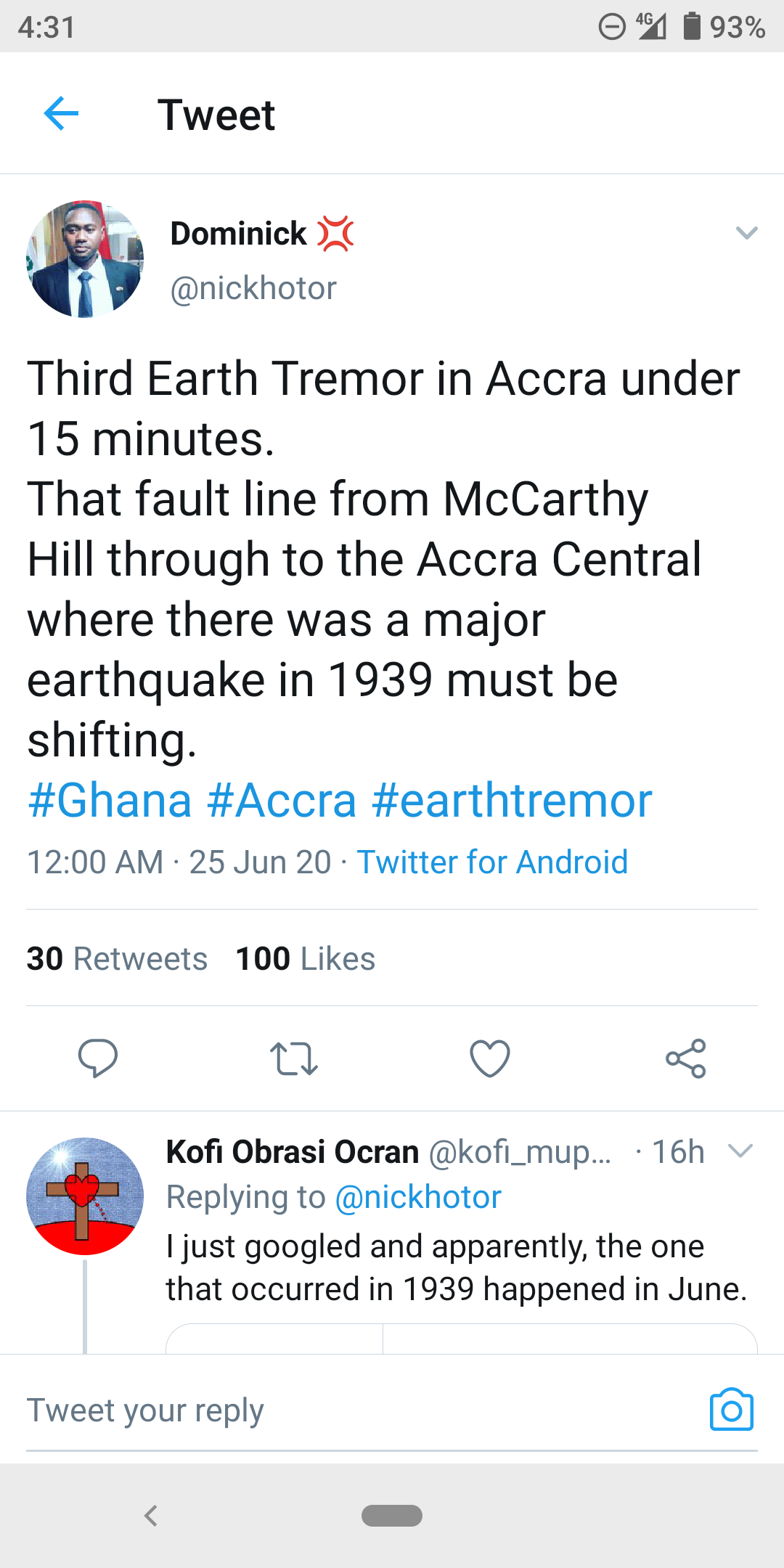Open tweet options chevron beside Dominick
This screenshot has height=1568, width=784.
coord(746,233)
